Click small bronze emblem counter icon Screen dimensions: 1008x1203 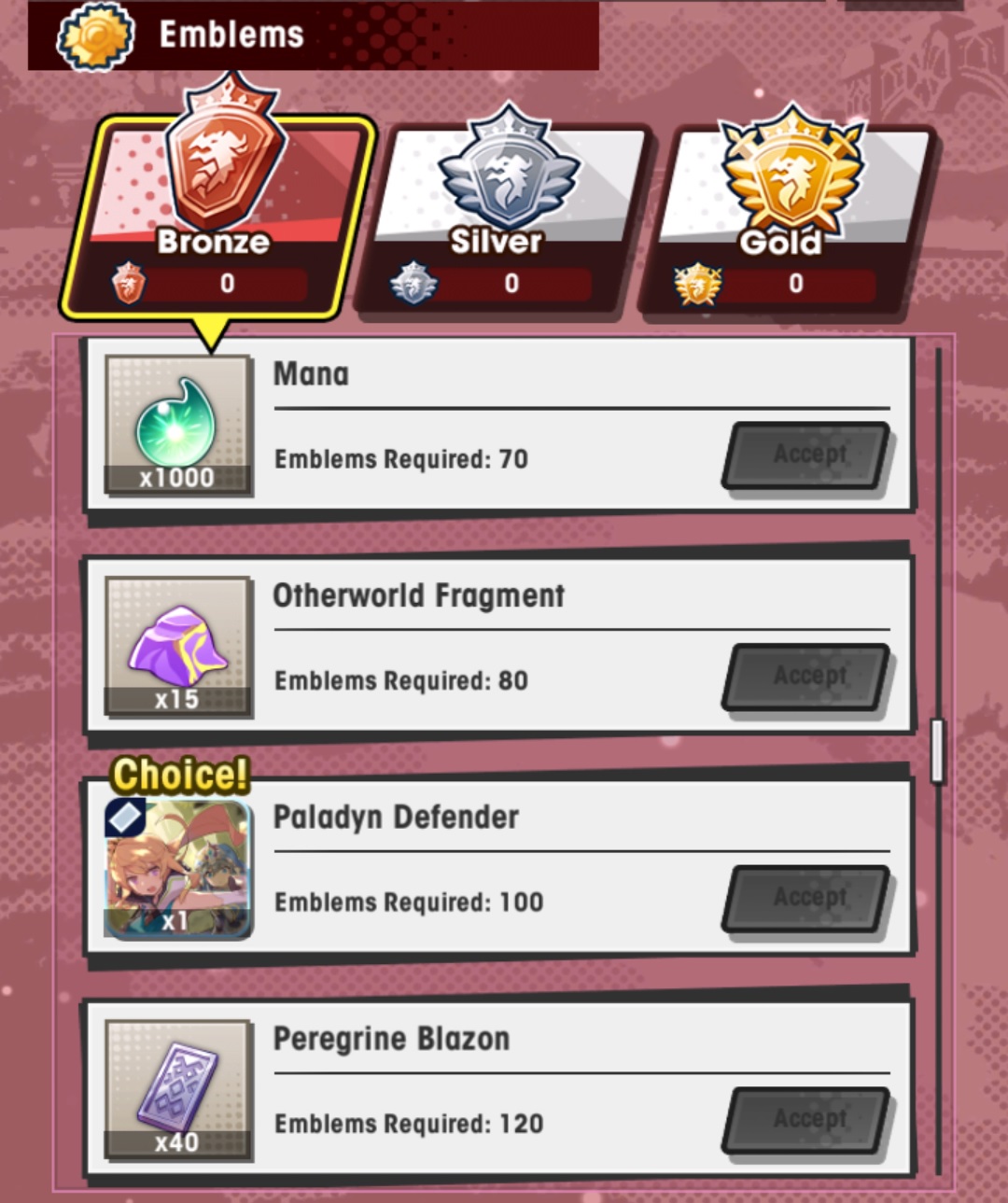pos(129,283)
